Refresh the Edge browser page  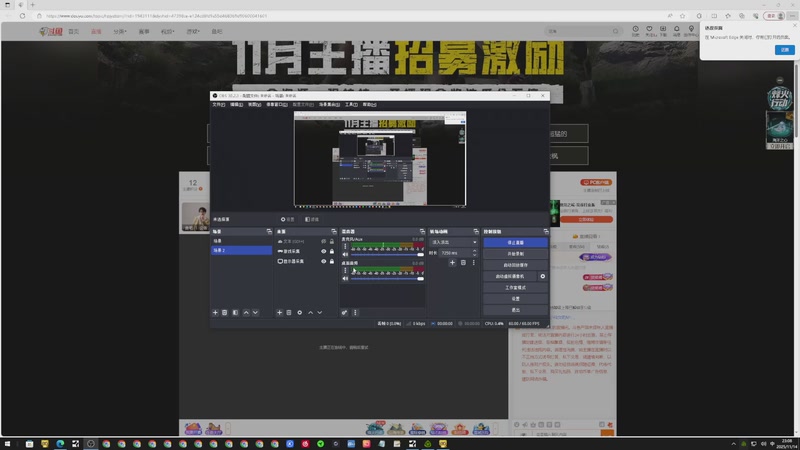[x=22, y=16]
